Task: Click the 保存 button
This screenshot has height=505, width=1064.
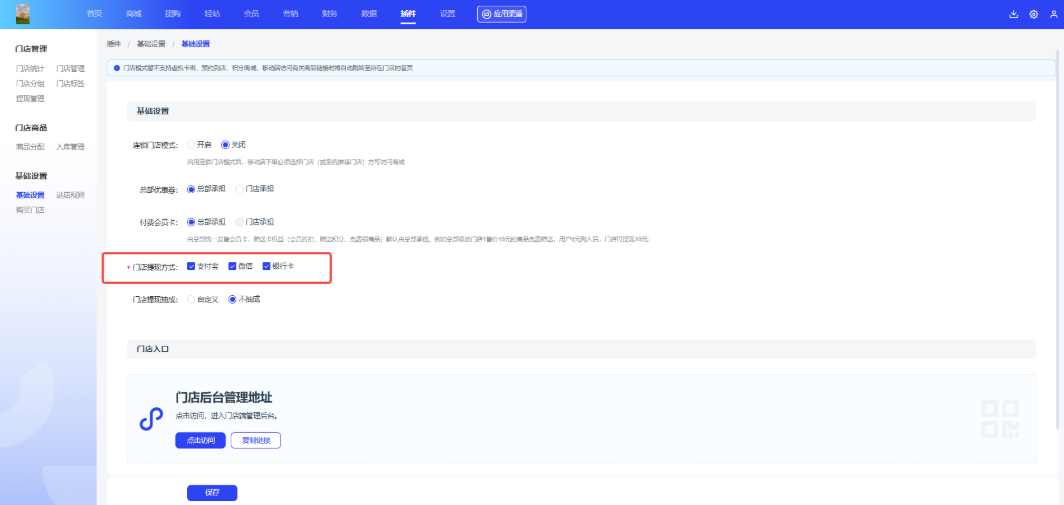Action: click(212, 493)
